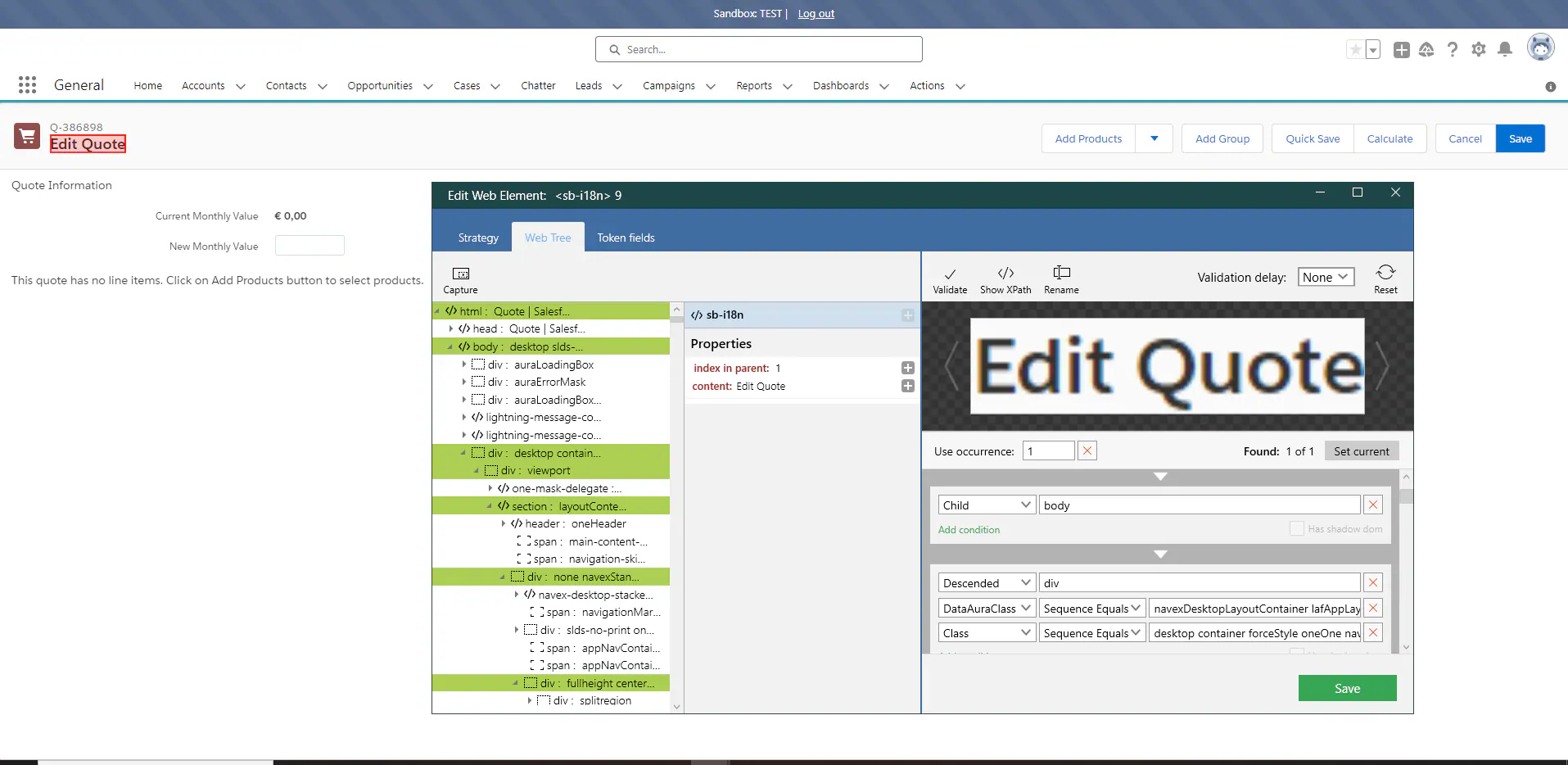The height and width of the screenshot is (765, 1568).
Task: Expand the header oneHeader tree node
Action: [504, 524]
